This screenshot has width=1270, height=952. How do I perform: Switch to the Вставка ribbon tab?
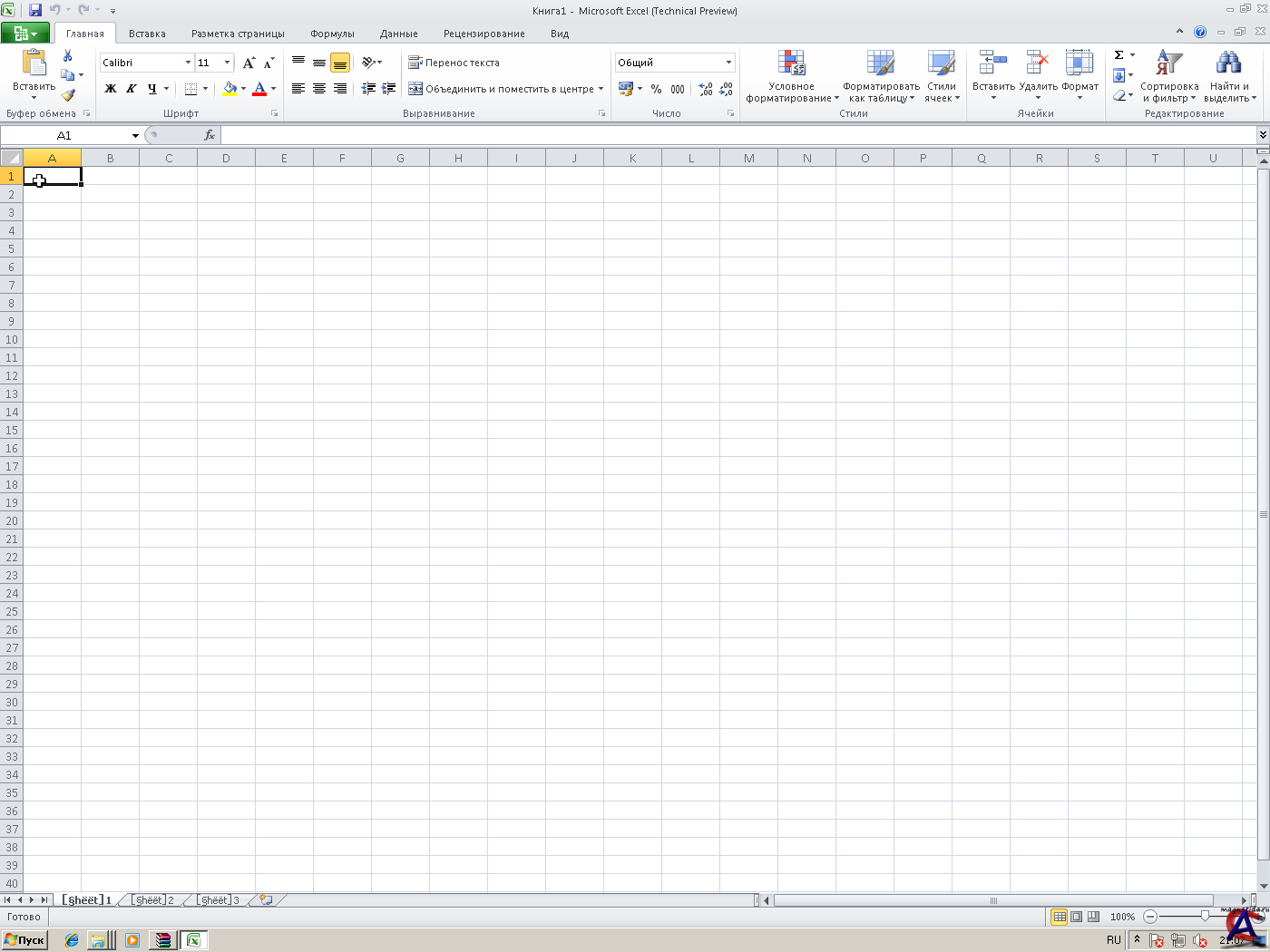[147, 34]
